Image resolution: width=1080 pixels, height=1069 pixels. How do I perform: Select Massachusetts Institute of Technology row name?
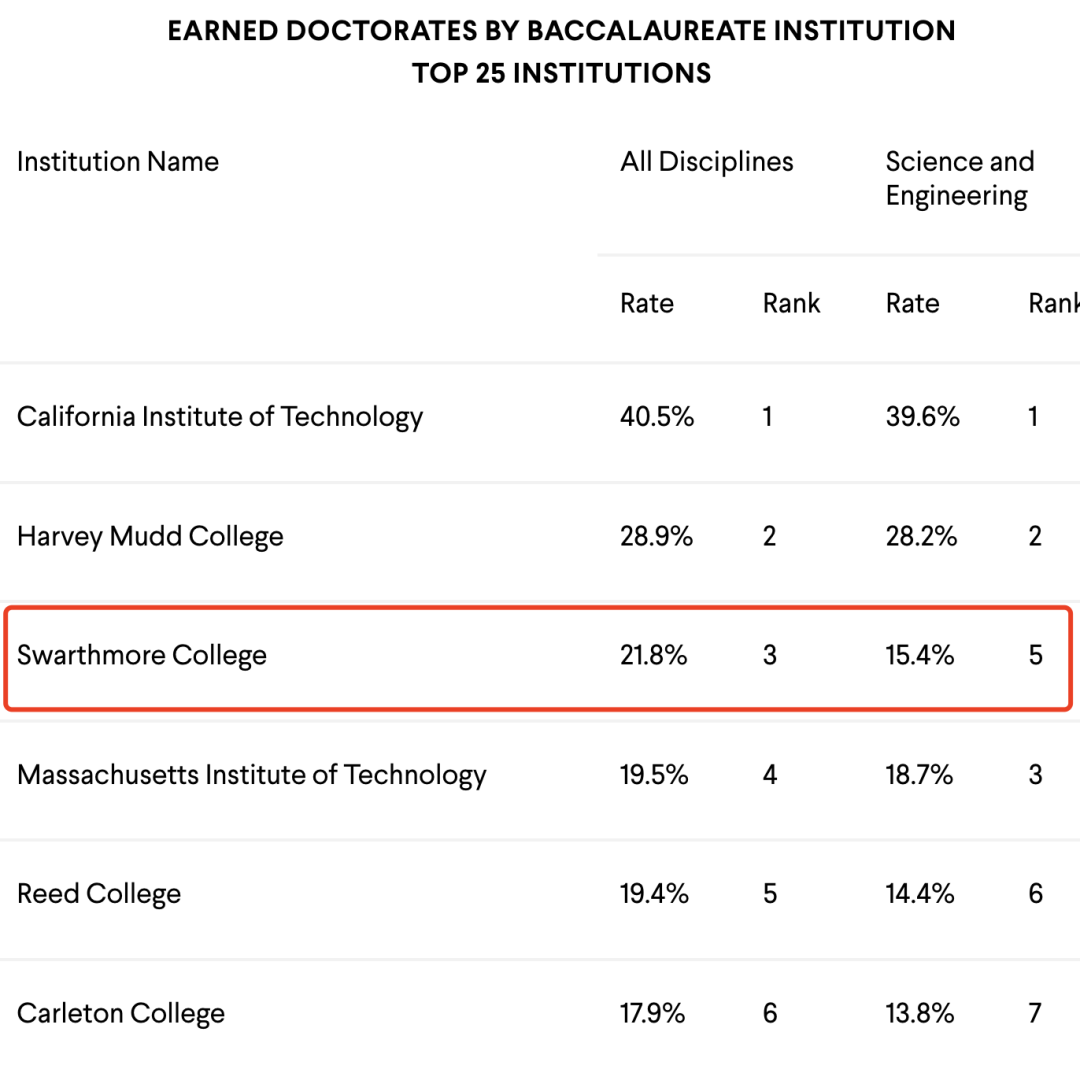point(252,774)
